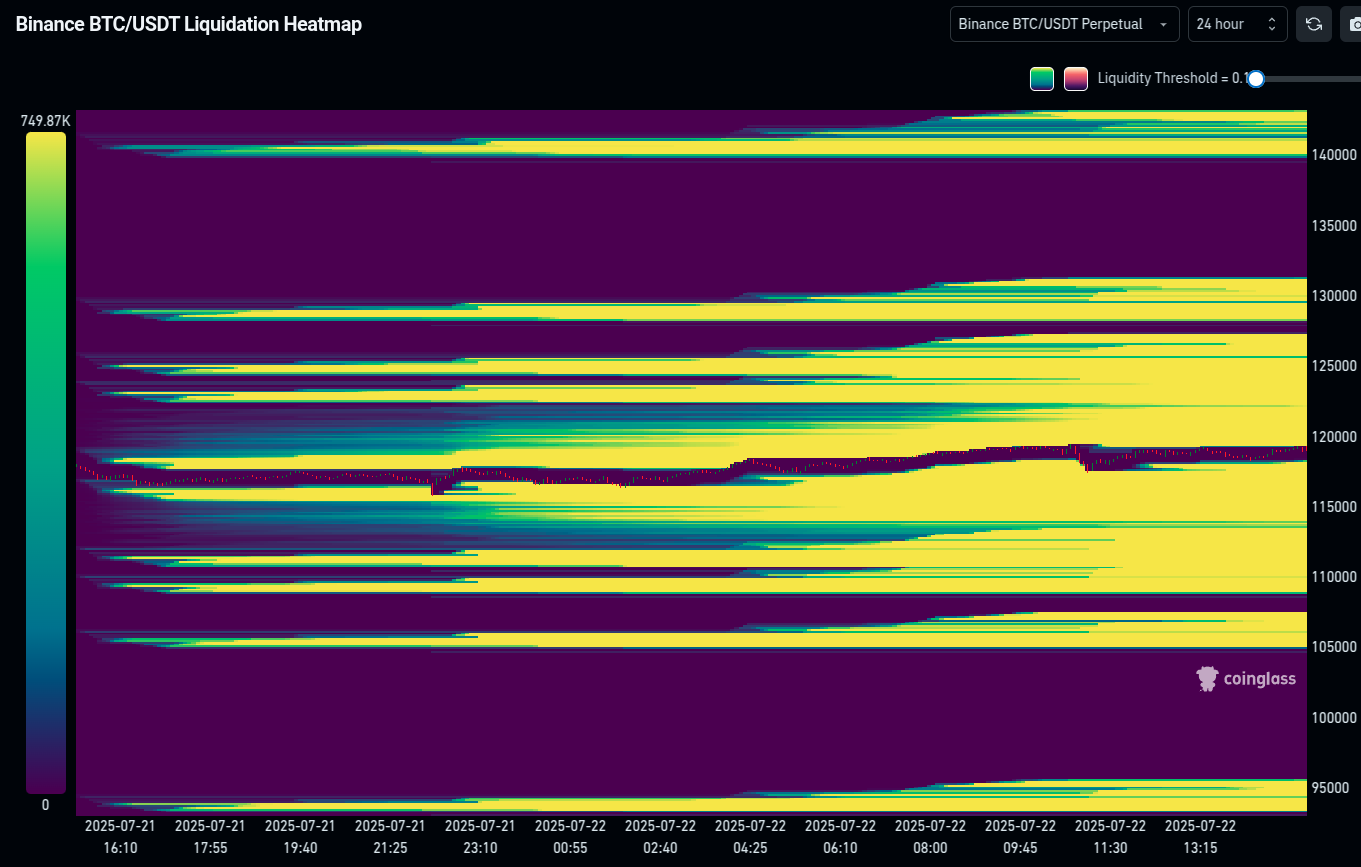Click the 2025-07-22 00:55 time axis label

(570, 836)
